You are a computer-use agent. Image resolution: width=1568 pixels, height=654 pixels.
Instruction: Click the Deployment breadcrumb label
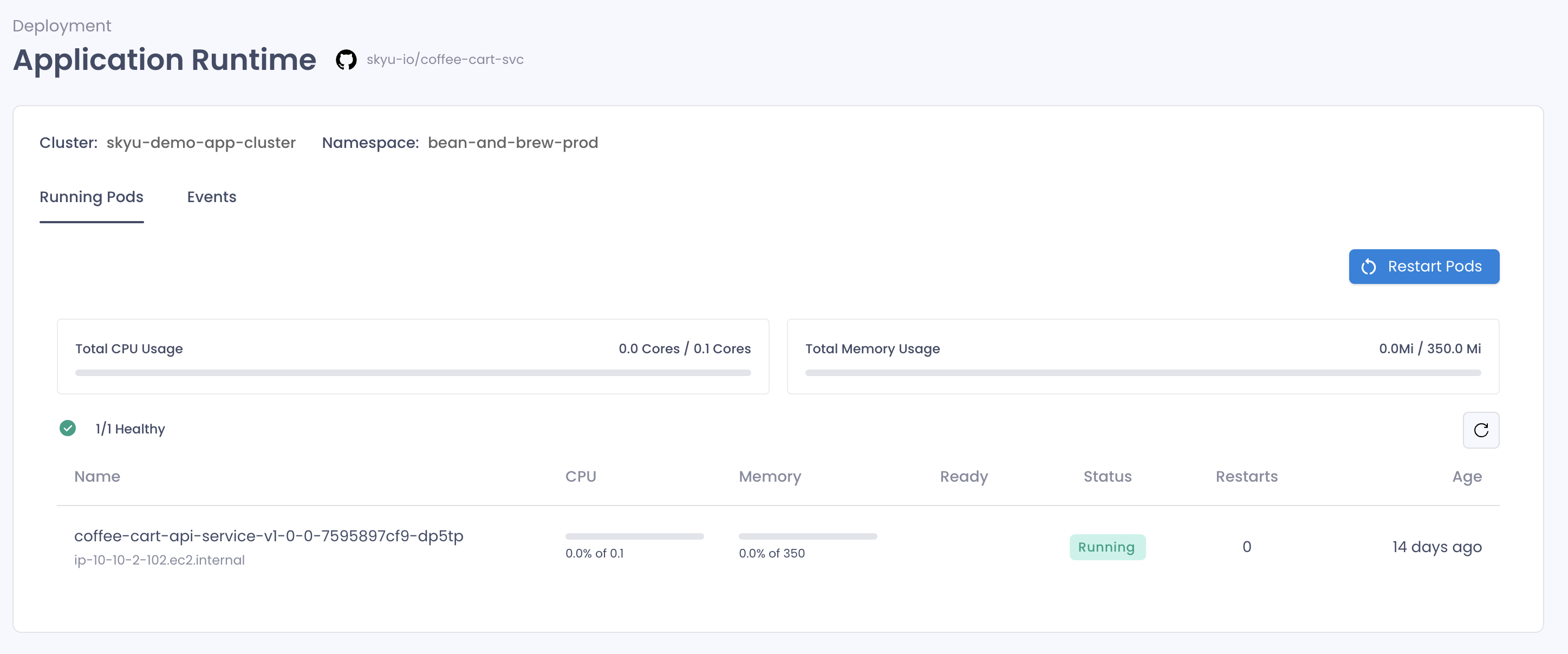pyautogui.click(x=62, y=25)
